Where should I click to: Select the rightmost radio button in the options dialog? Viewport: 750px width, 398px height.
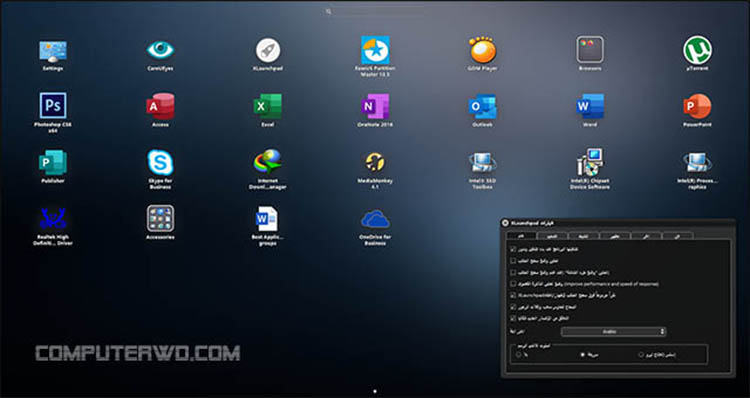point(640,355)
